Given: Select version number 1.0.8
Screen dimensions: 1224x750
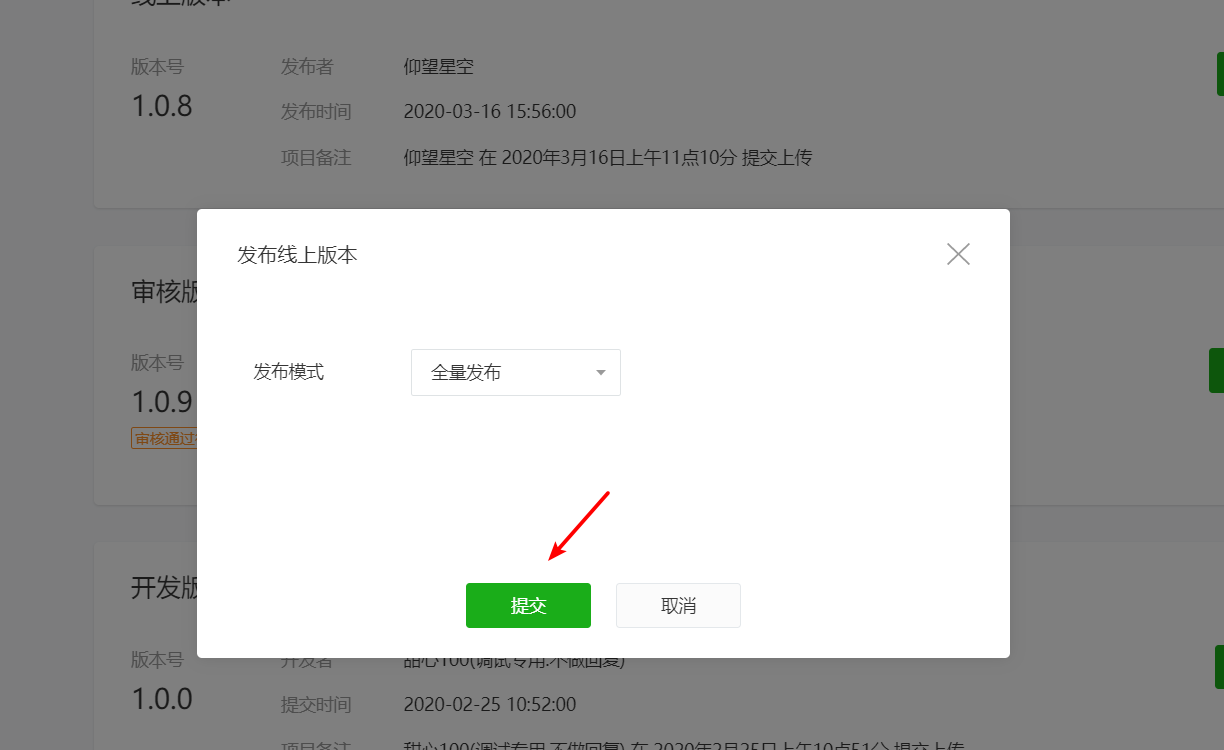Looking at the screenshot, I should (162, 106).
